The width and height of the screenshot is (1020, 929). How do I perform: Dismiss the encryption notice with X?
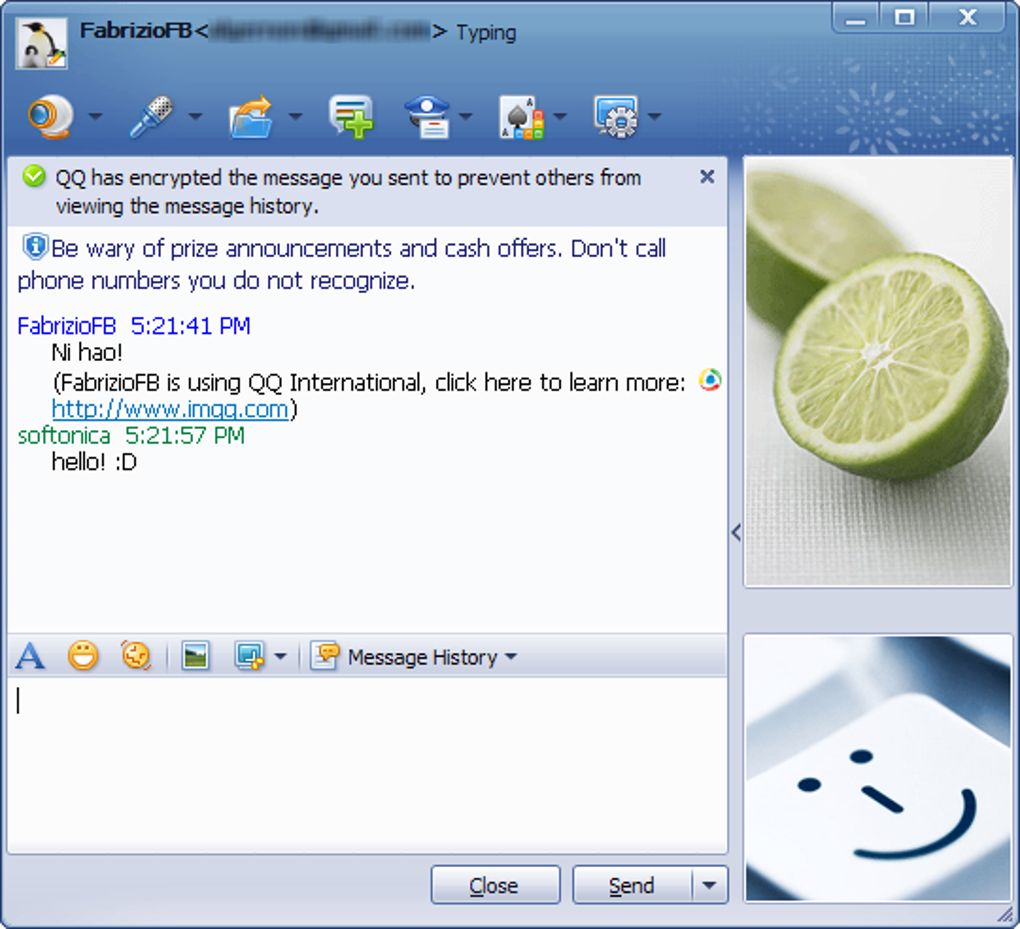click(x=707, y=176)
